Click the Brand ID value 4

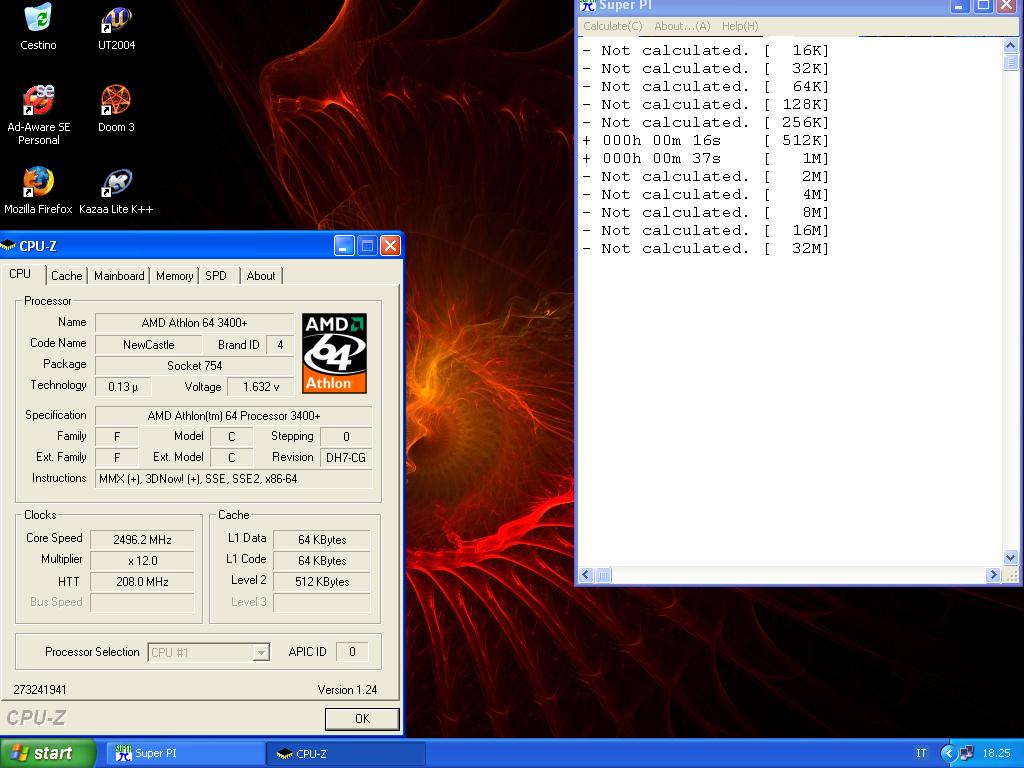[x=280, y=345]
